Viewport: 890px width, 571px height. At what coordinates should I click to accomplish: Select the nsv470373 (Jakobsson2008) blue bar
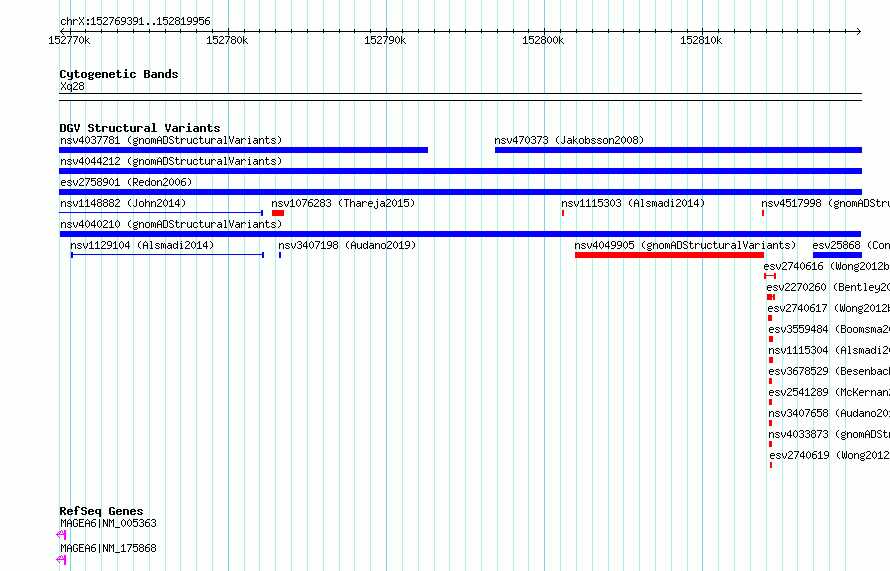pyautogui.click(x=678, y=150)
